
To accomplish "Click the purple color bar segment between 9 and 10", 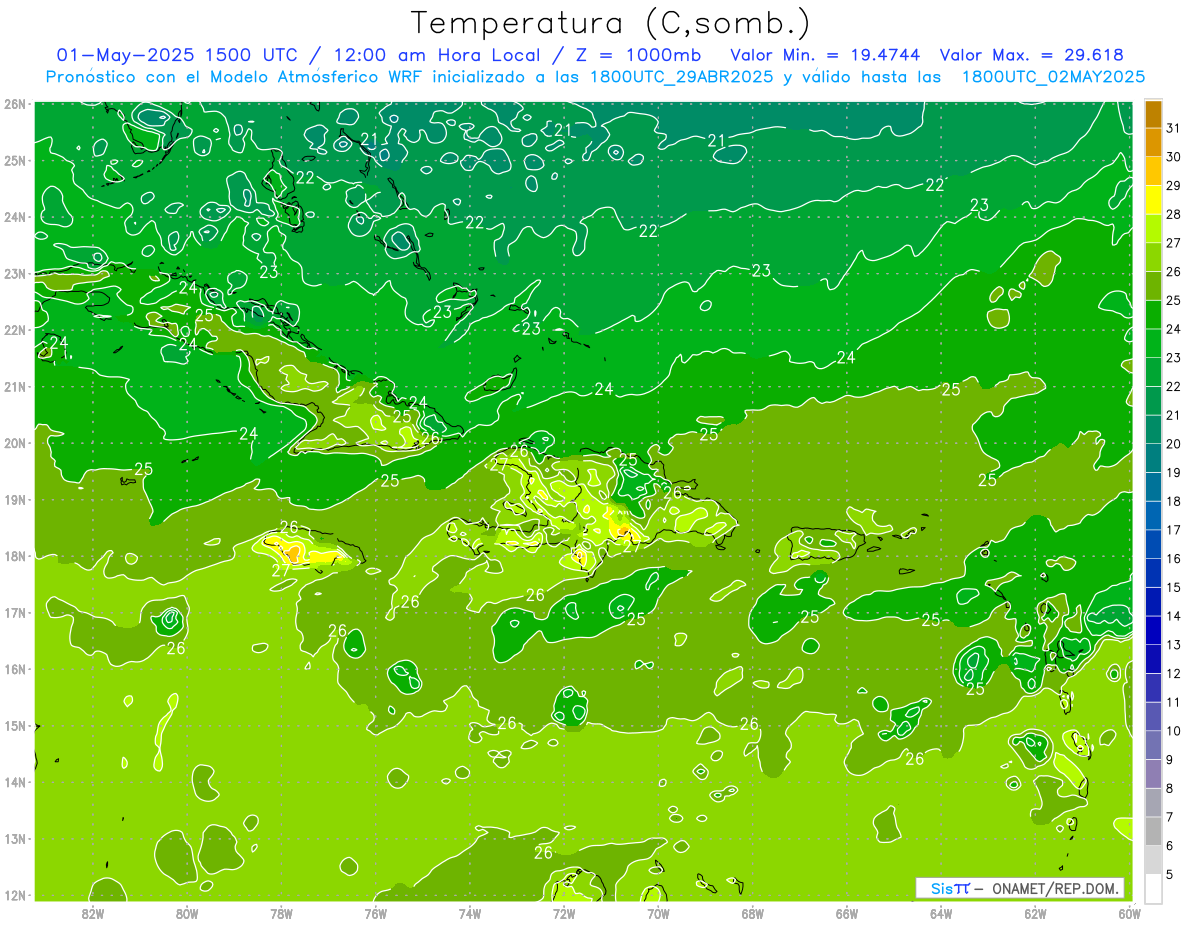I will [1154, 745].
